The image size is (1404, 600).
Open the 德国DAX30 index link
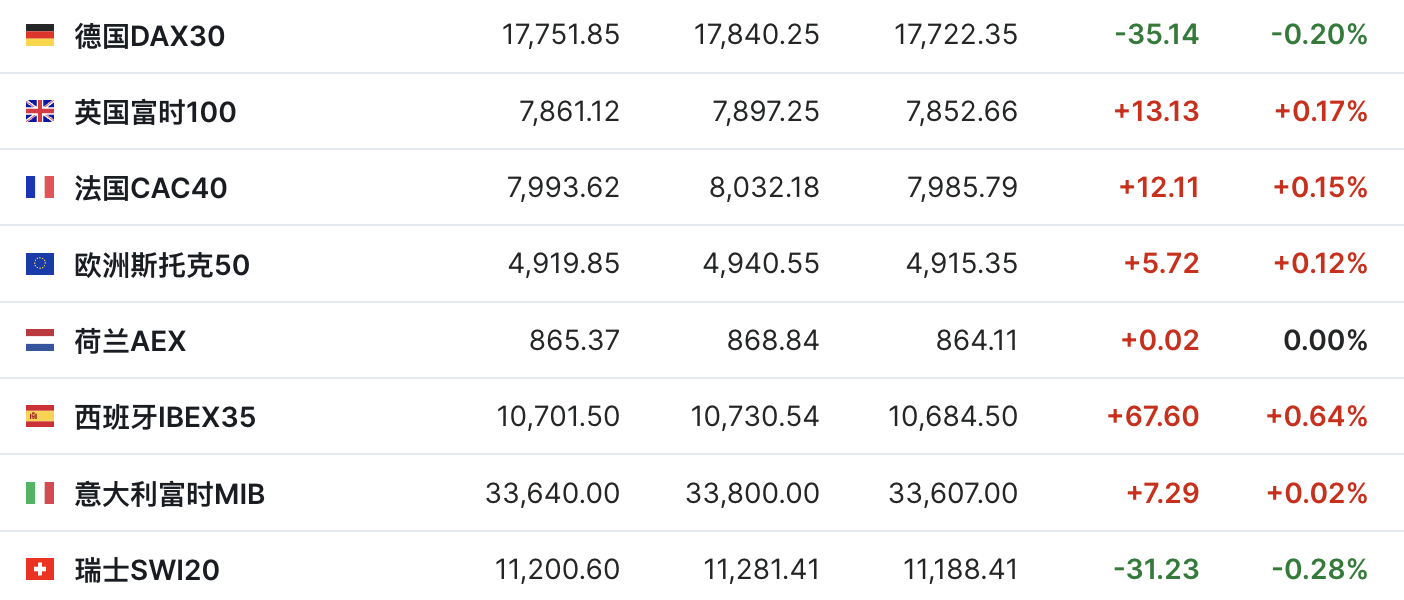(x=150, y=36)
